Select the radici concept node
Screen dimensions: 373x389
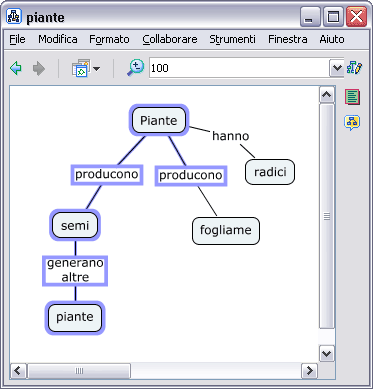270,172
